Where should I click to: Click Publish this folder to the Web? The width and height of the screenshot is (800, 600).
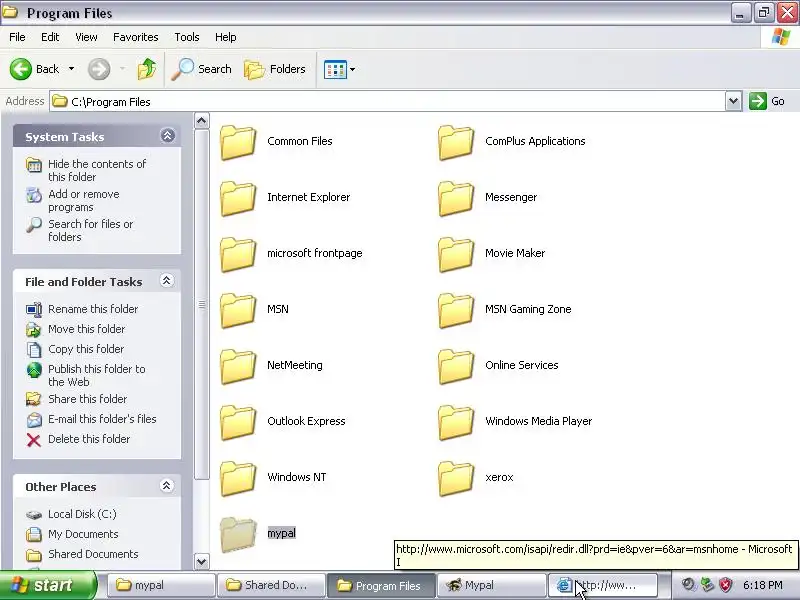(x=96, y=376)
